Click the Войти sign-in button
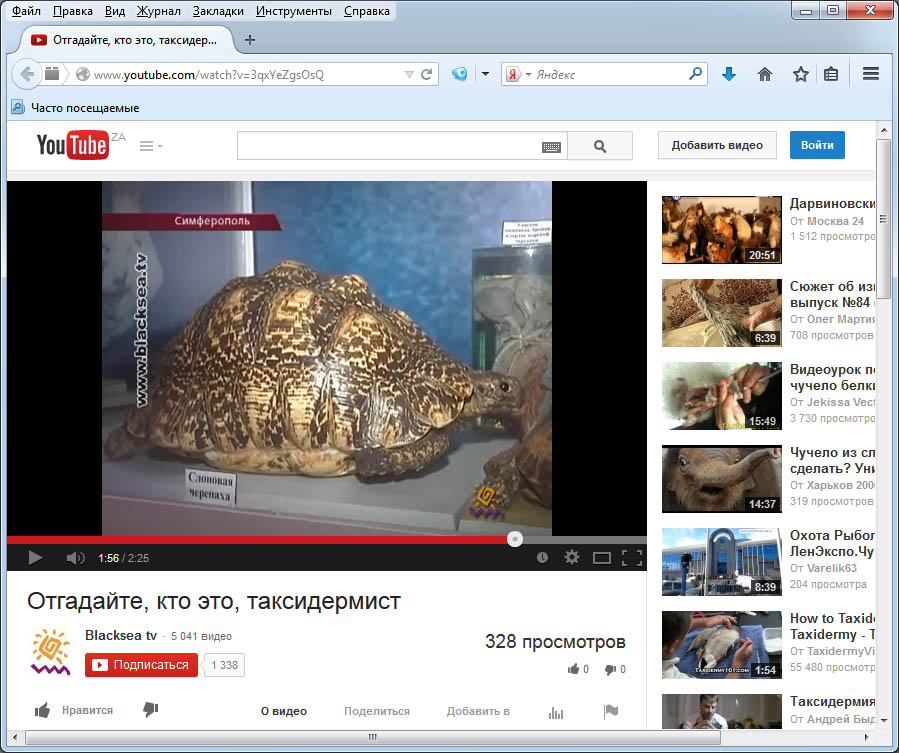899x753 pixels. coord(817,145)
